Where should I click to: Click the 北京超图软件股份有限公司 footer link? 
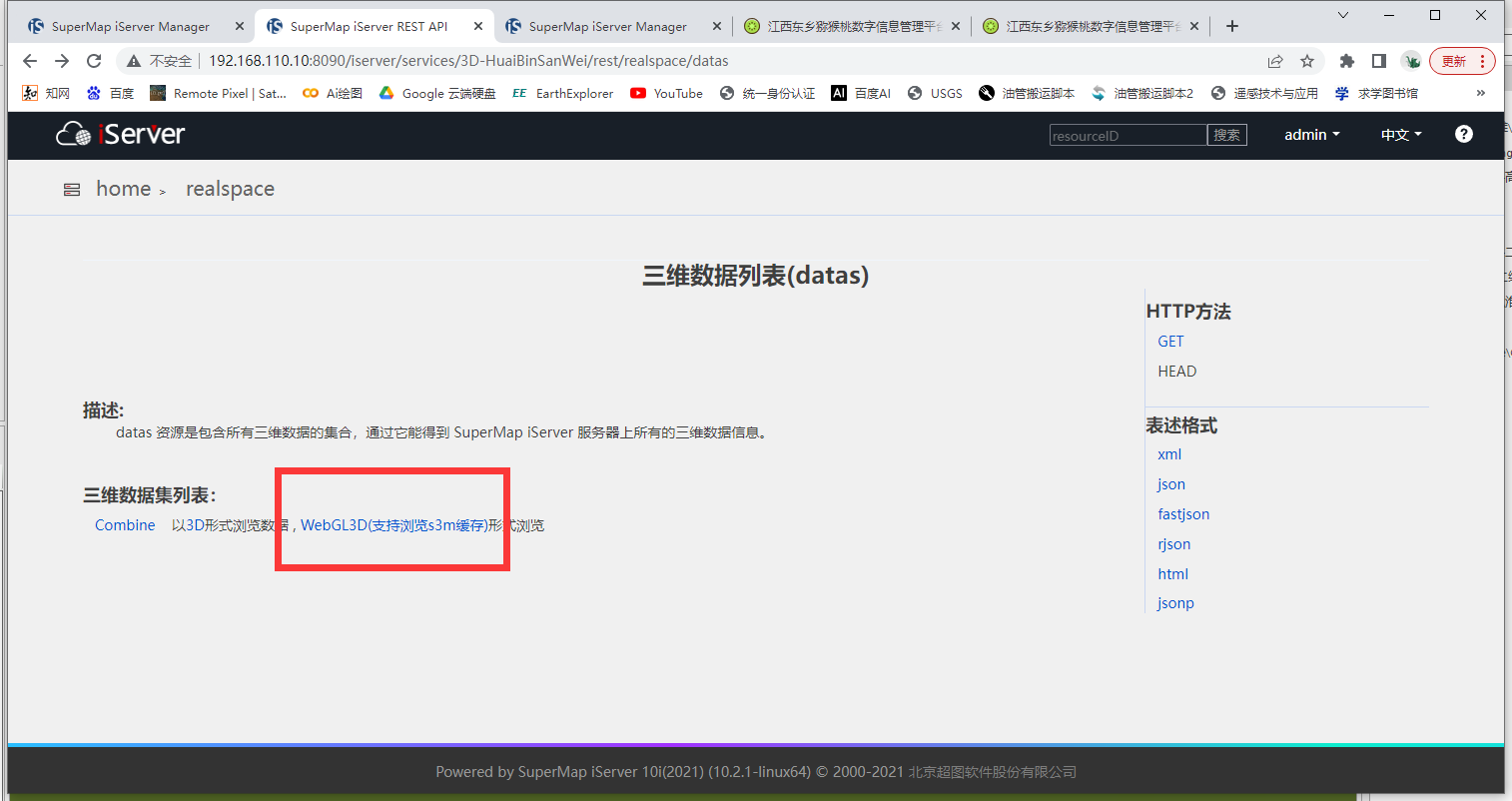pos(992,772)
